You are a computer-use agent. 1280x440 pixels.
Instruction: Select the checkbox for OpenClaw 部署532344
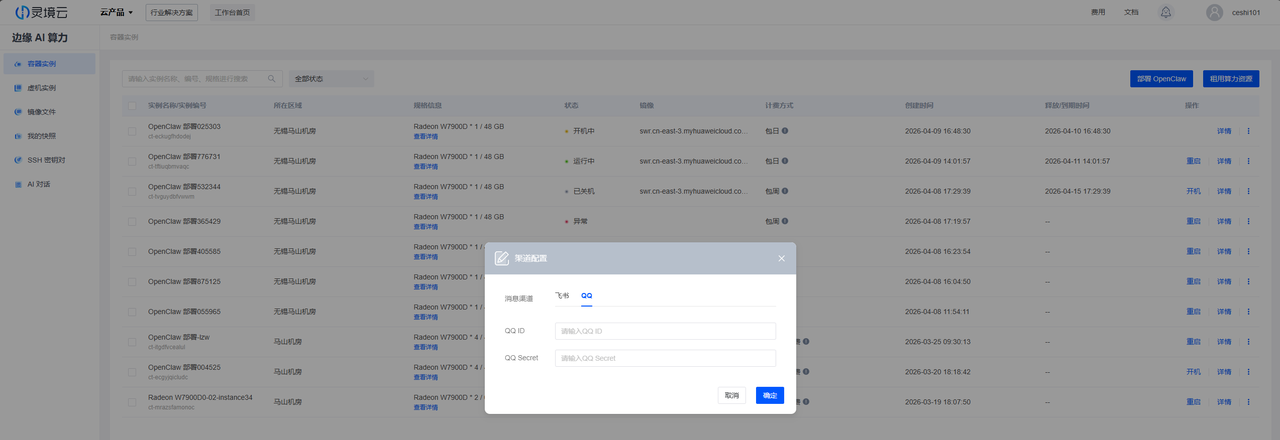(x=132, y=191)
